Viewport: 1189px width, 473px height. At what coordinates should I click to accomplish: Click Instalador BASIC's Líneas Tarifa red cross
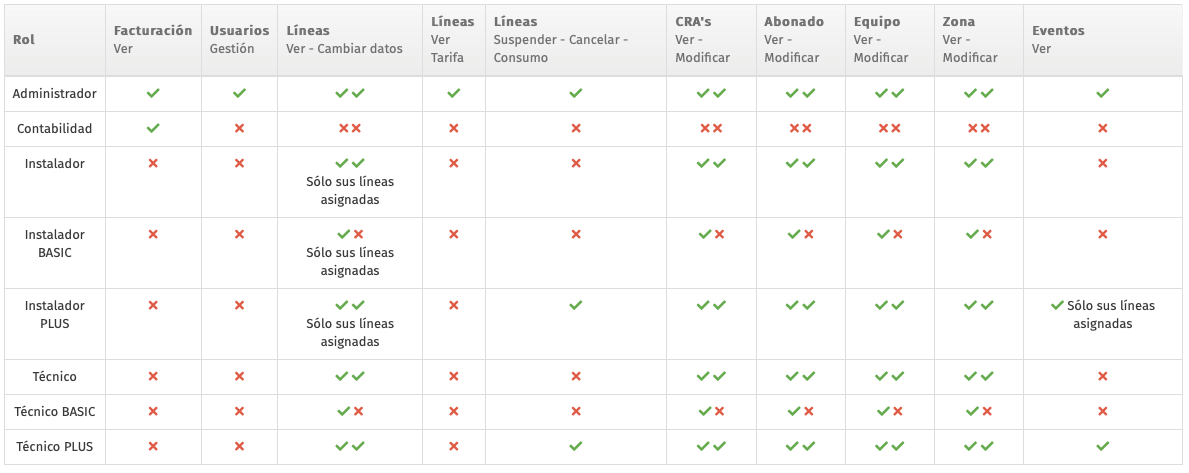tap(453, 234)
